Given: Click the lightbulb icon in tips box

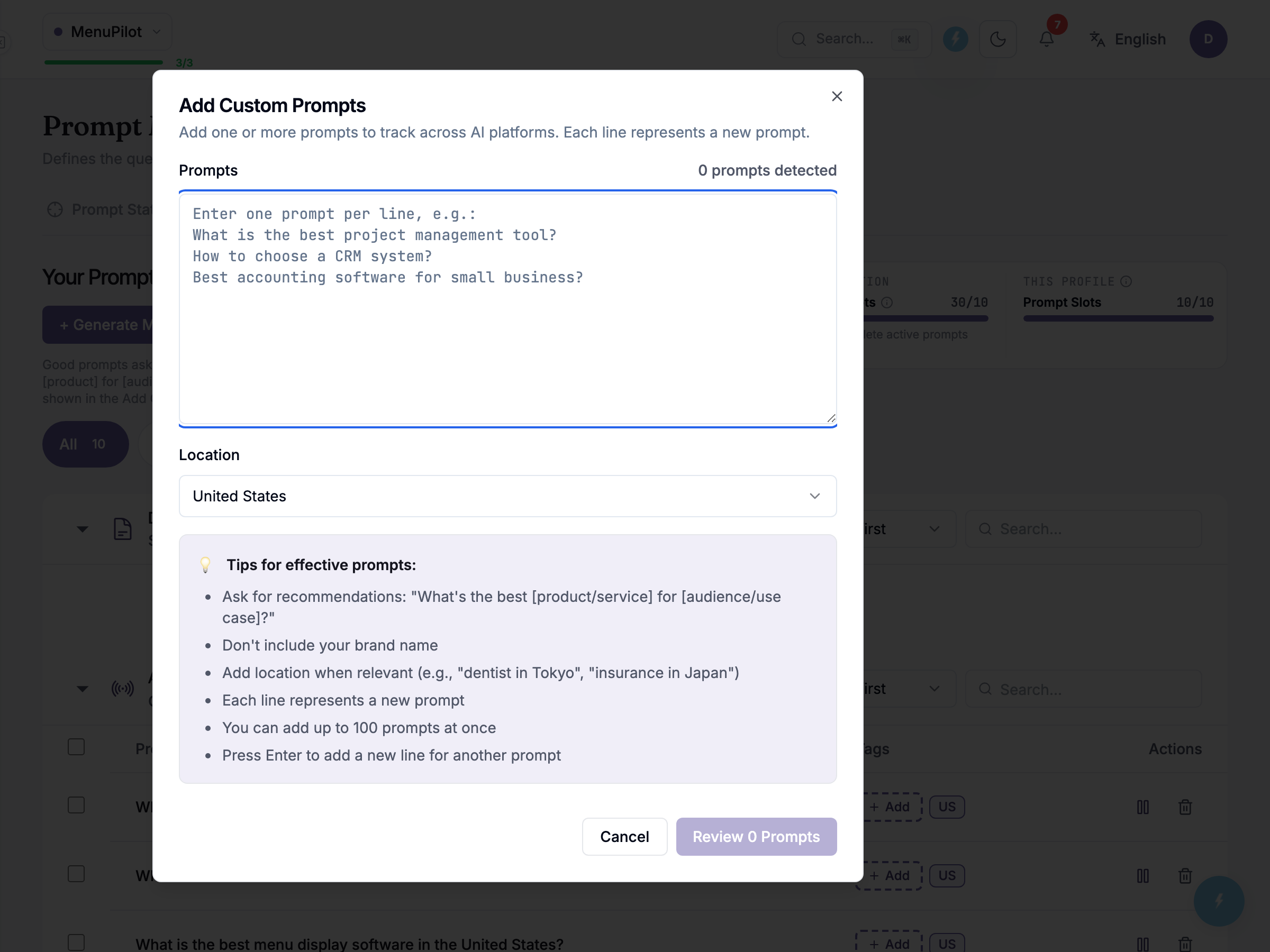Looking at the screenshot, I should (x=205, y=565).
